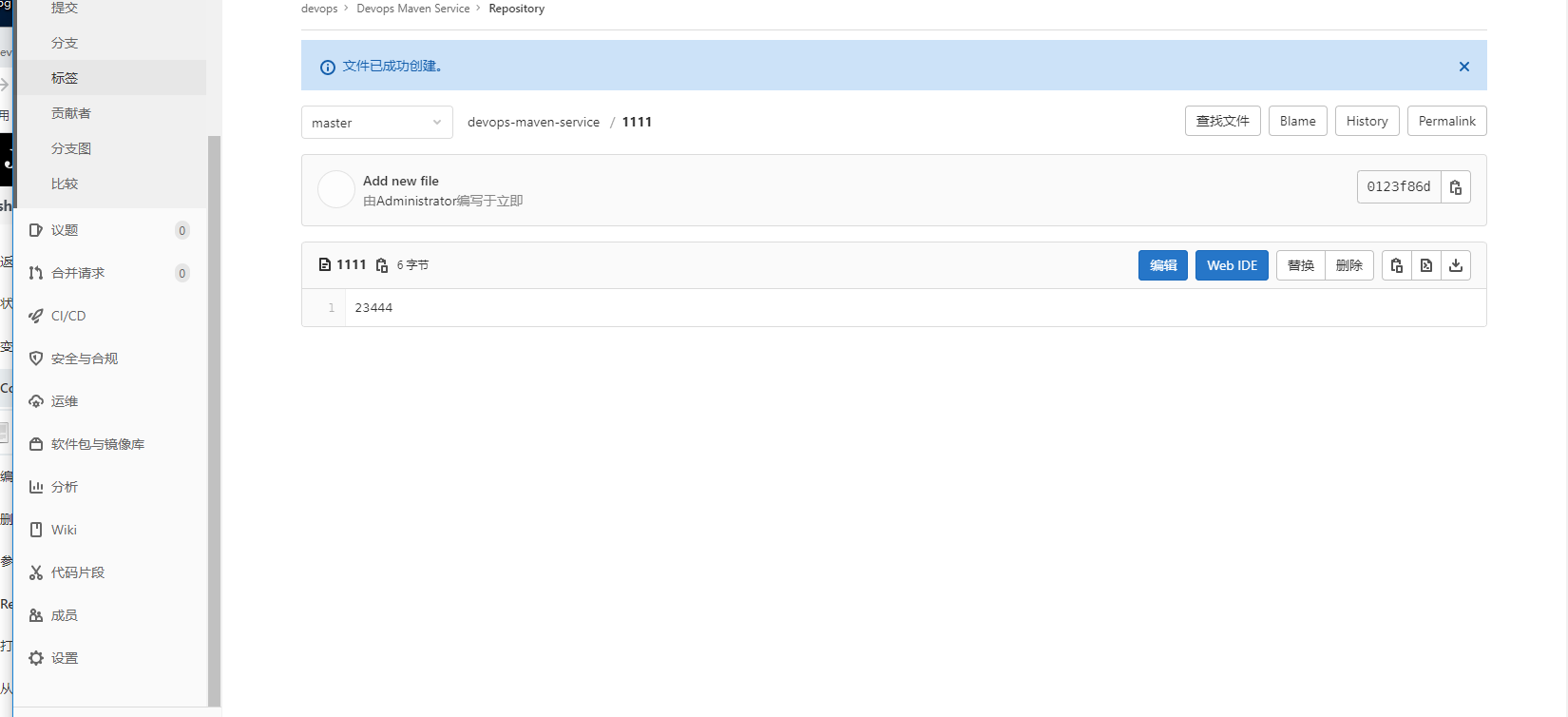Click code text 23444
The image size is (1568, 717).
[x=373, y=307]
